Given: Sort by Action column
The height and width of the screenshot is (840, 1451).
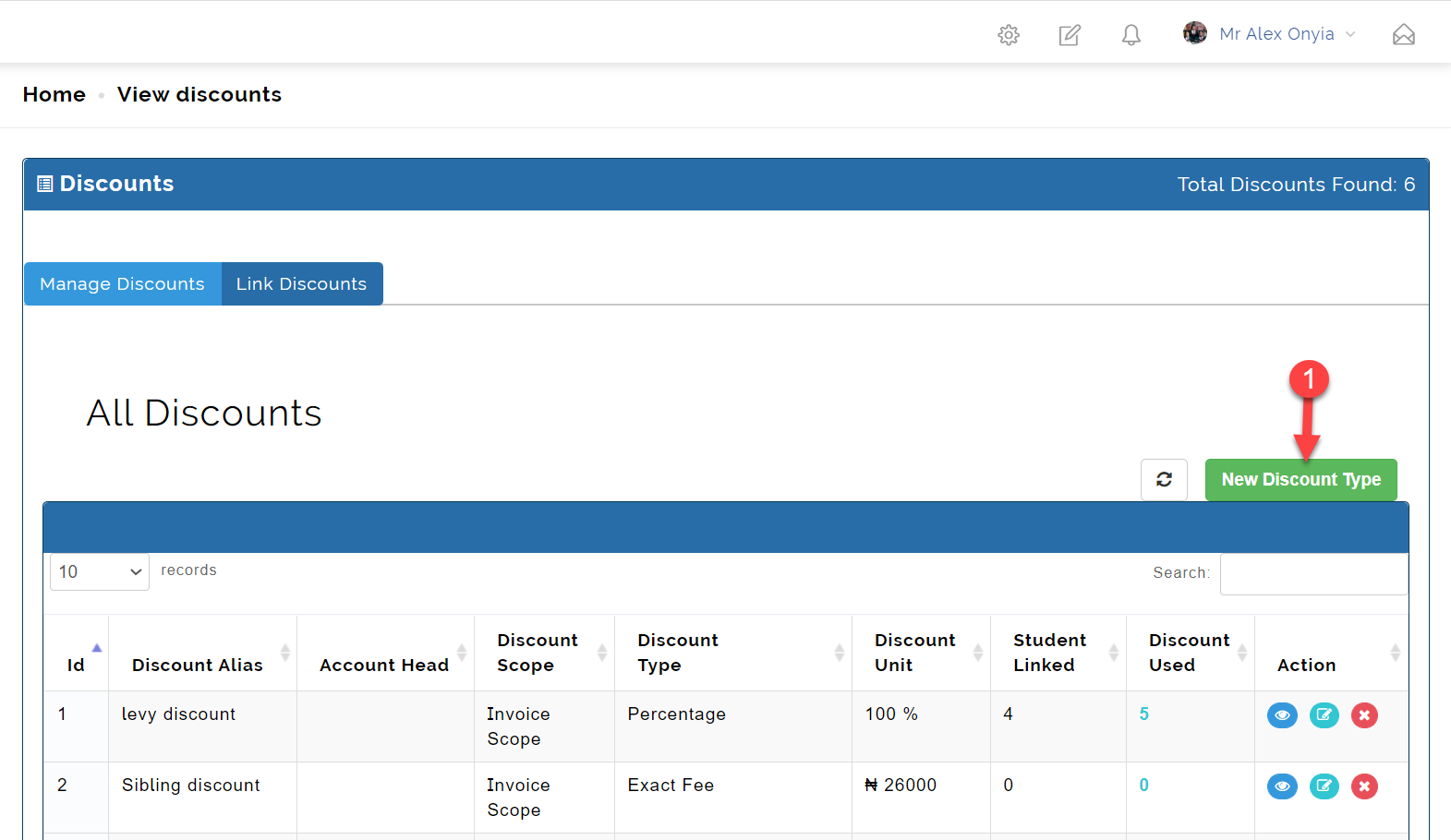Looking at the screenshot, I should click(x=1332, y=654).
